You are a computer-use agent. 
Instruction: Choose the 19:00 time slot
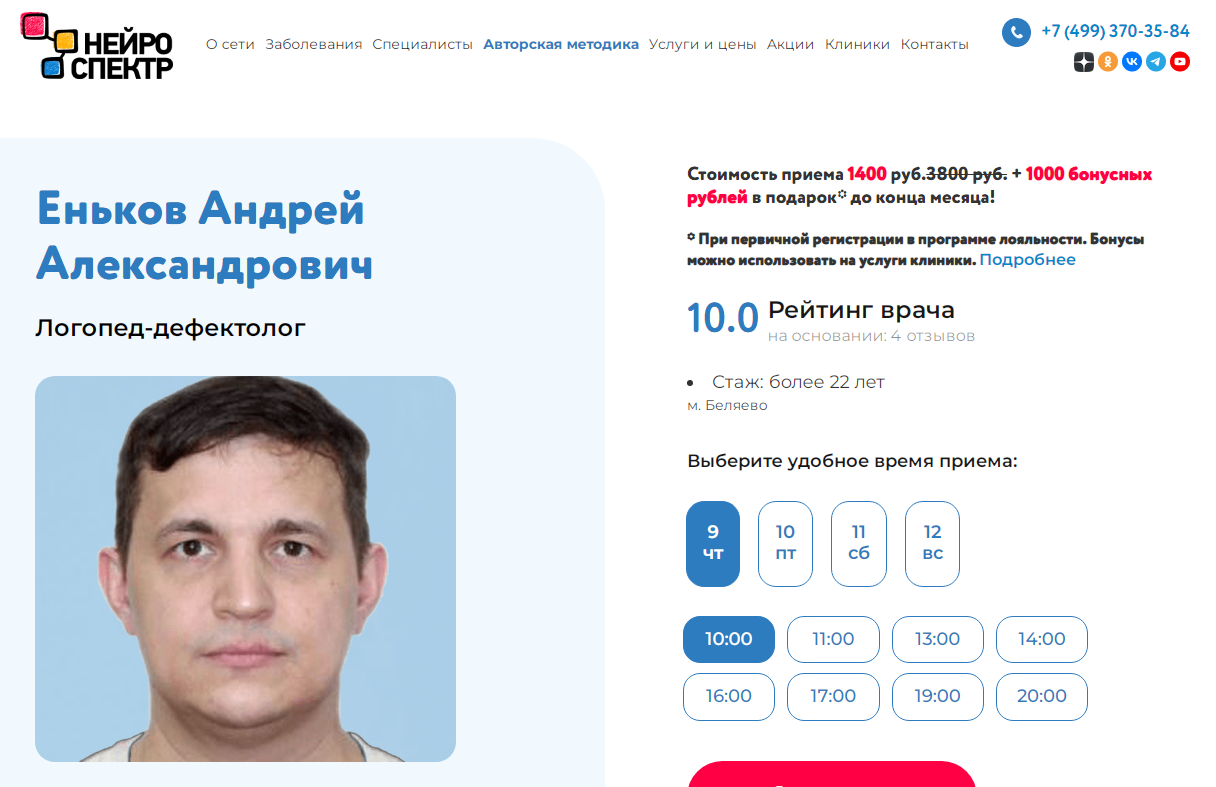coord(937,697)
